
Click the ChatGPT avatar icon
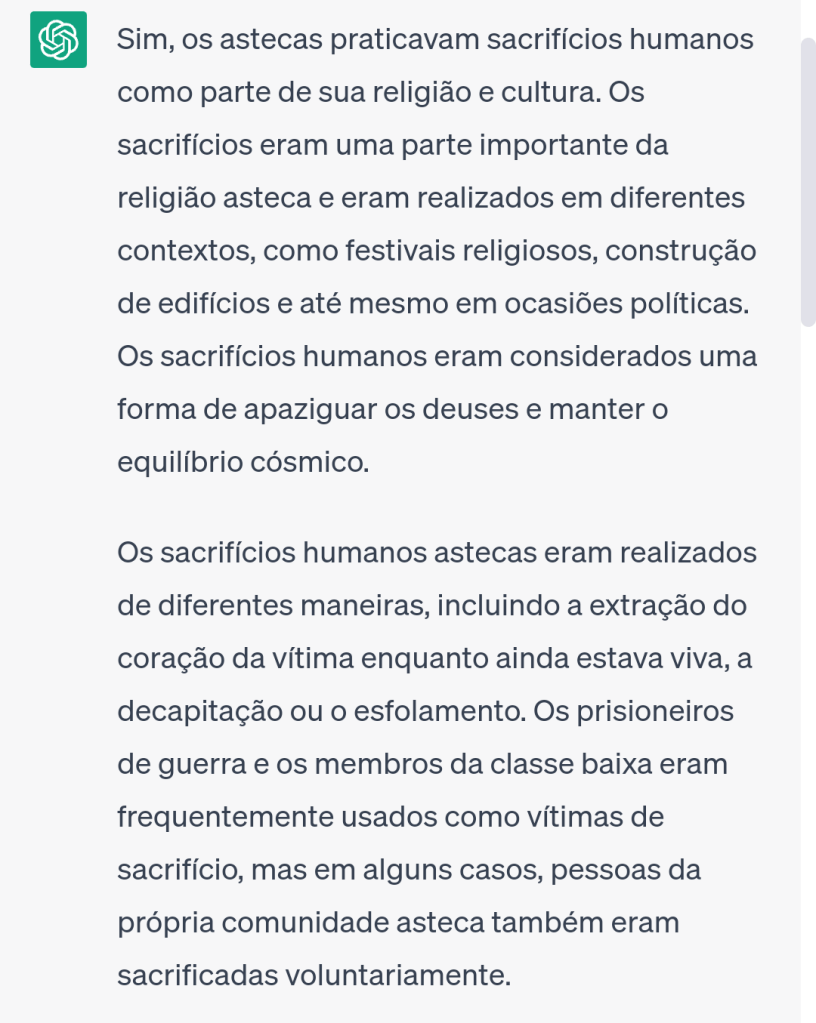pyautogui.click(x=58, y=41)
